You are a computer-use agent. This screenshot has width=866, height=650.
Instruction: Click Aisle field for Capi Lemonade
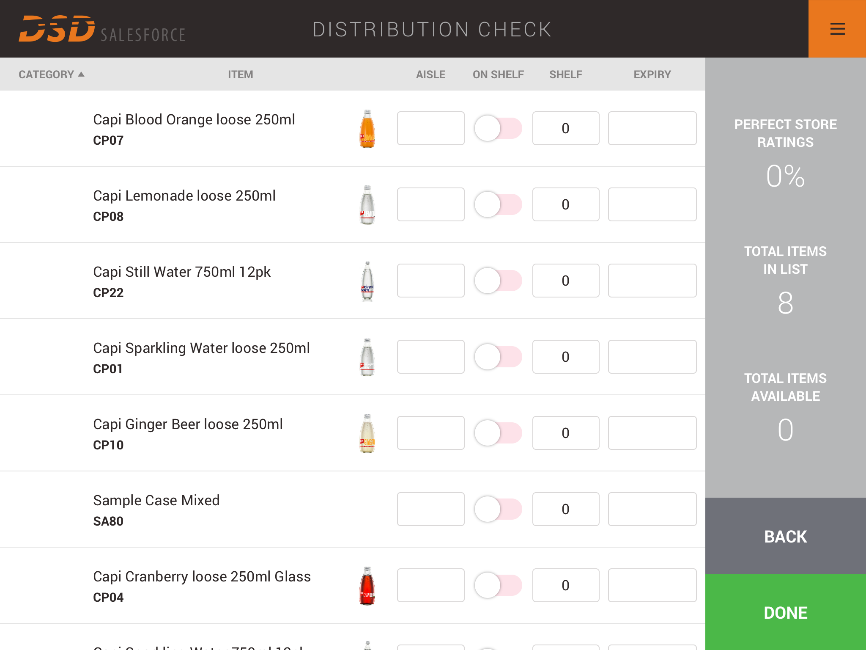[431, 204]
